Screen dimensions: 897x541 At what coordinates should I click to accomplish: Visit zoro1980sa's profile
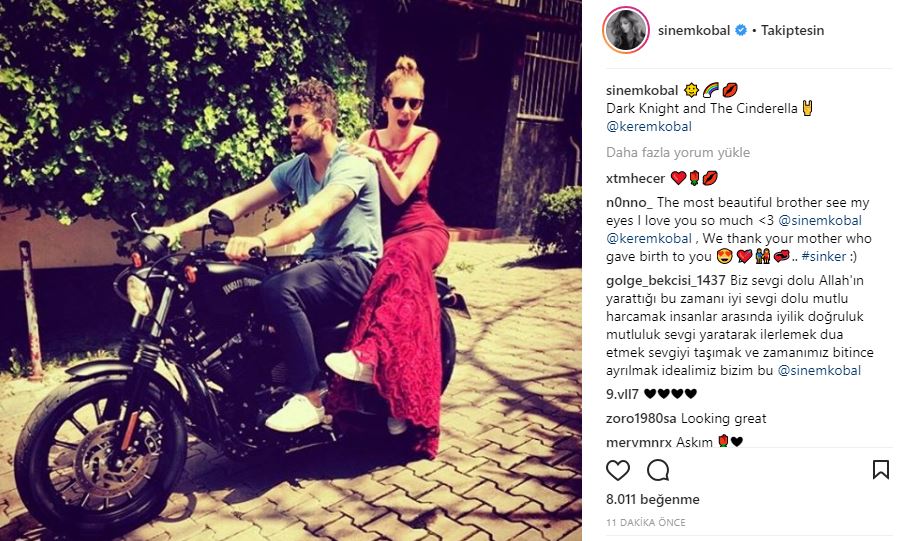(641, 418)
